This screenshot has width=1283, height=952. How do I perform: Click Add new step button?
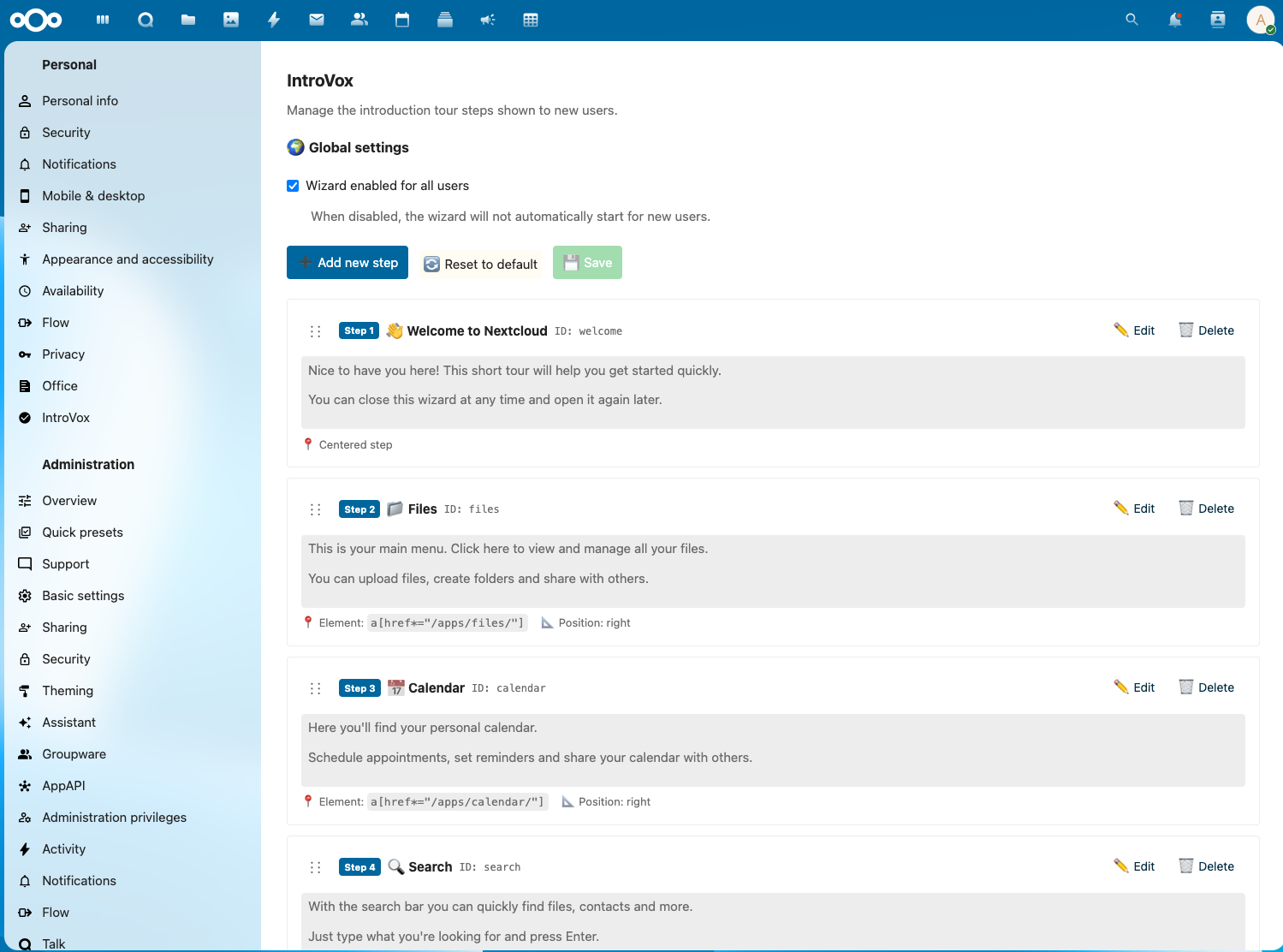[347, 263]
